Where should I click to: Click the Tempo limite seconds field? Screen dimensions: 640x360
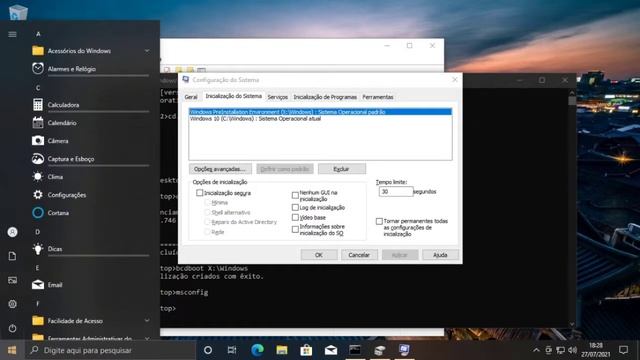tap(396, 191)
